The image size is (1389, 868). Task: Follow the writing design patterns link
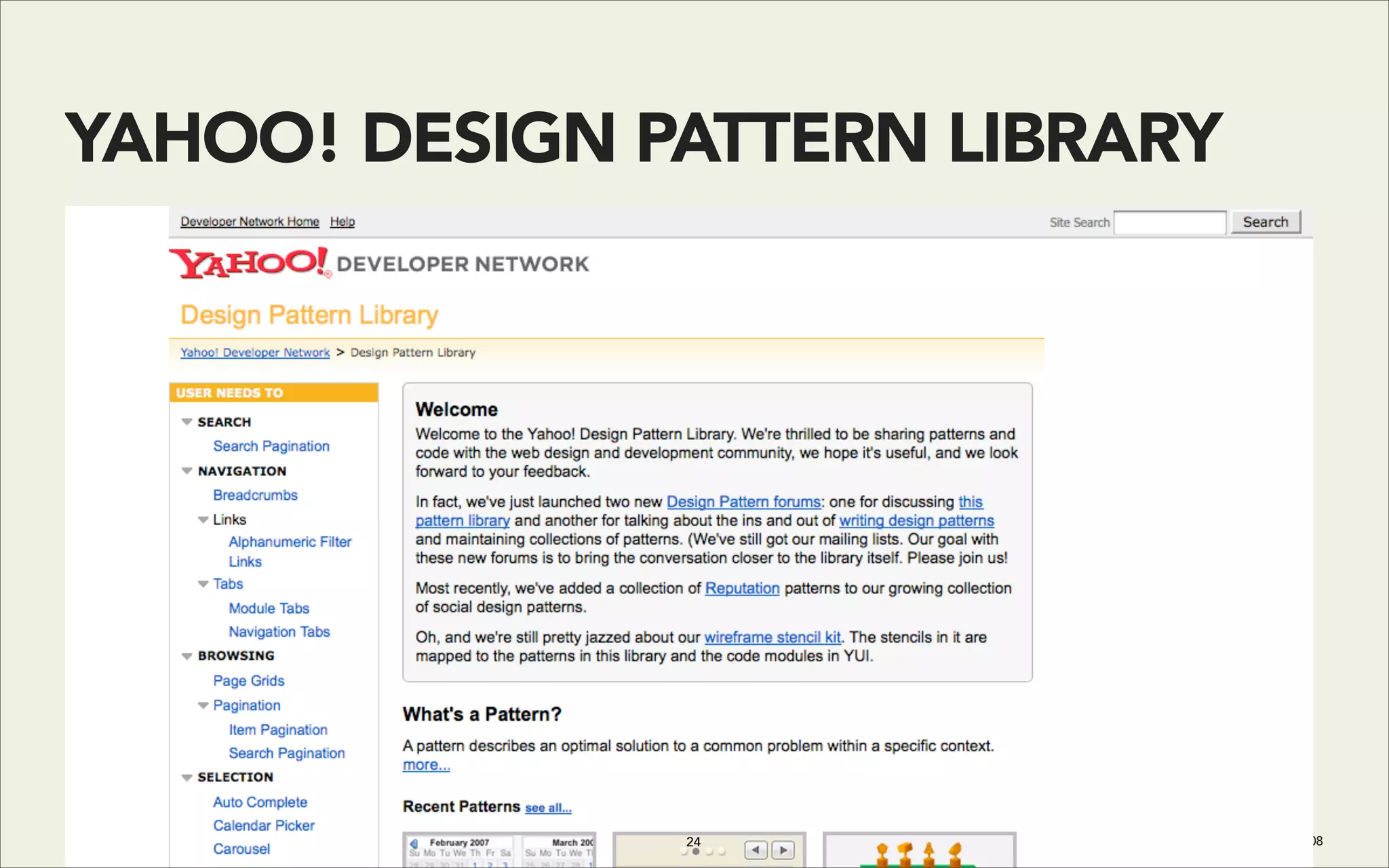pos(916,521)
